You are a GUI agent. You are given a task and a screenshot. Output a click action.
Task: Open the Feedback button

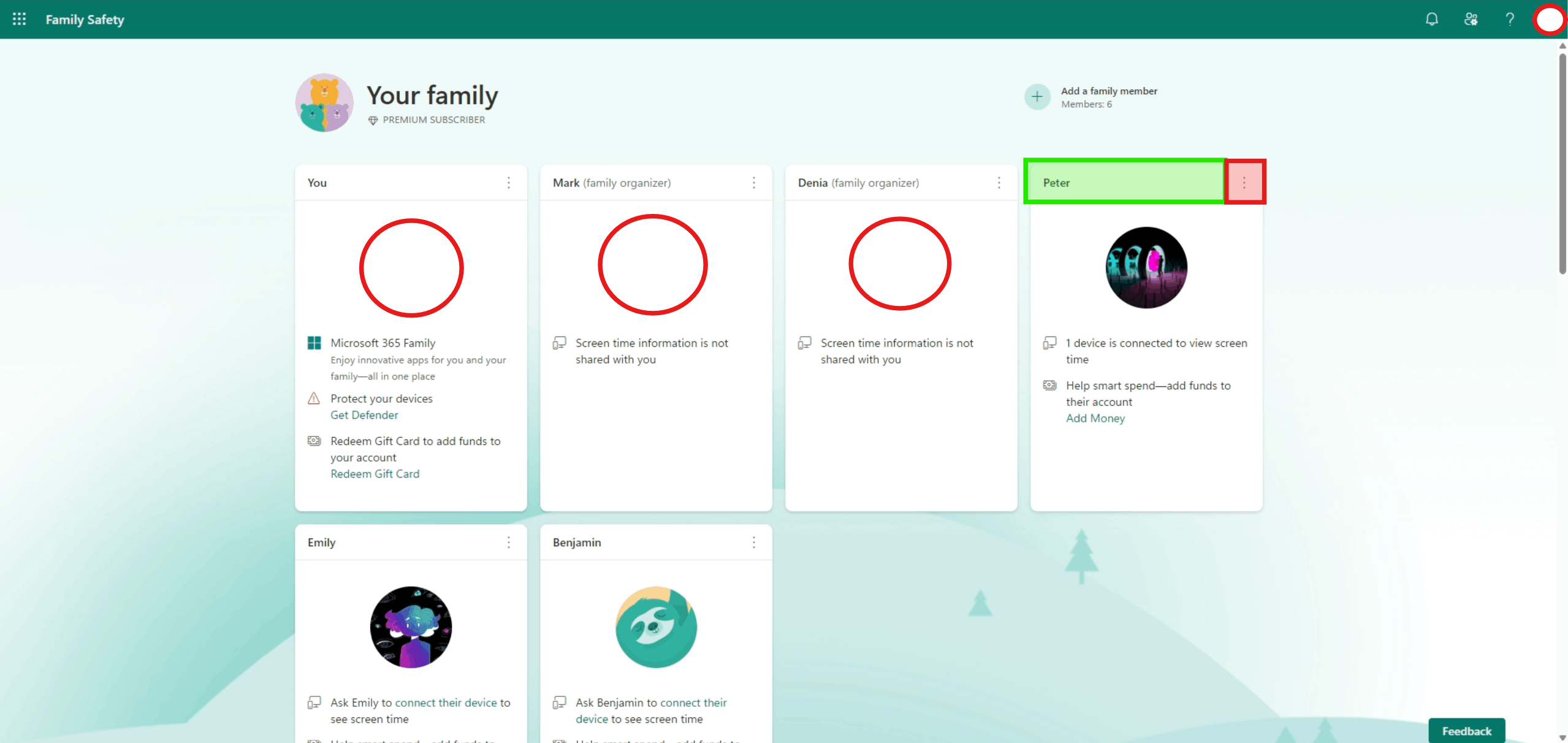click(x=1466, y=731)
